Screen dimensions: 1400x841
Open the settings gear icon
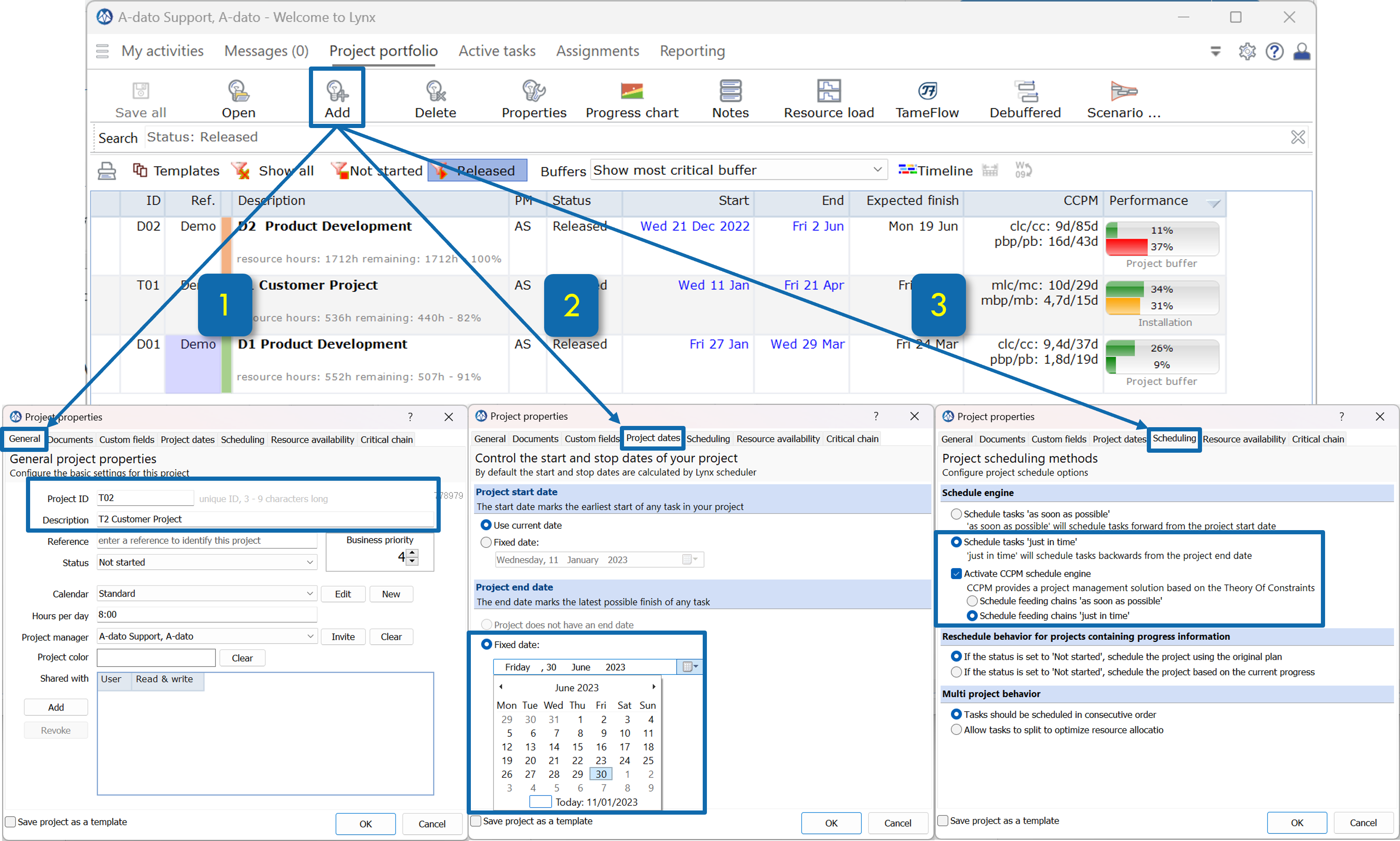pos(1246,51)
